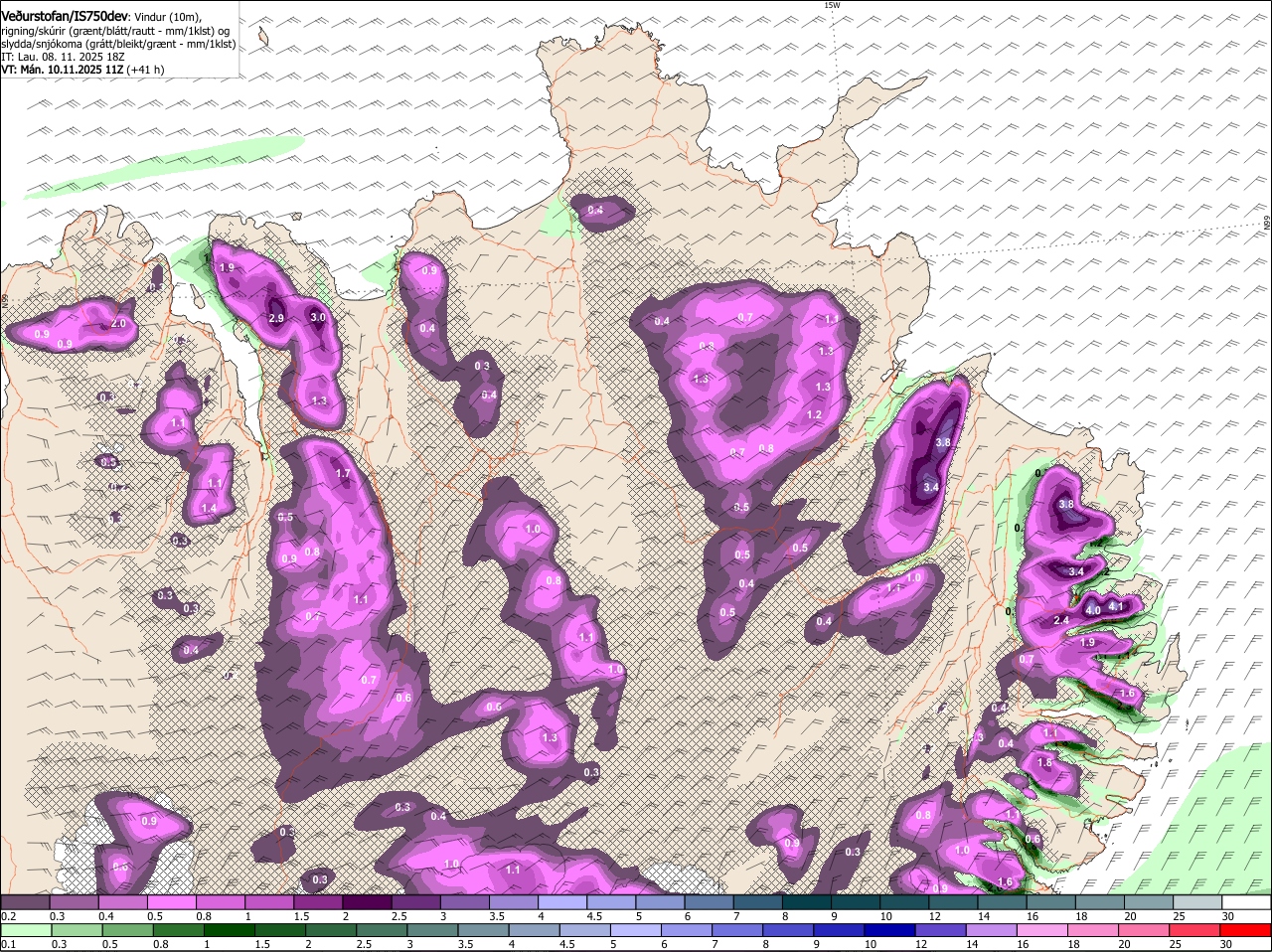This screenshot has height=952, width=1272.
Task: Select rain legend swatch between 3 and 3.5
Action: pyautogui.click(x=434, y=930)
